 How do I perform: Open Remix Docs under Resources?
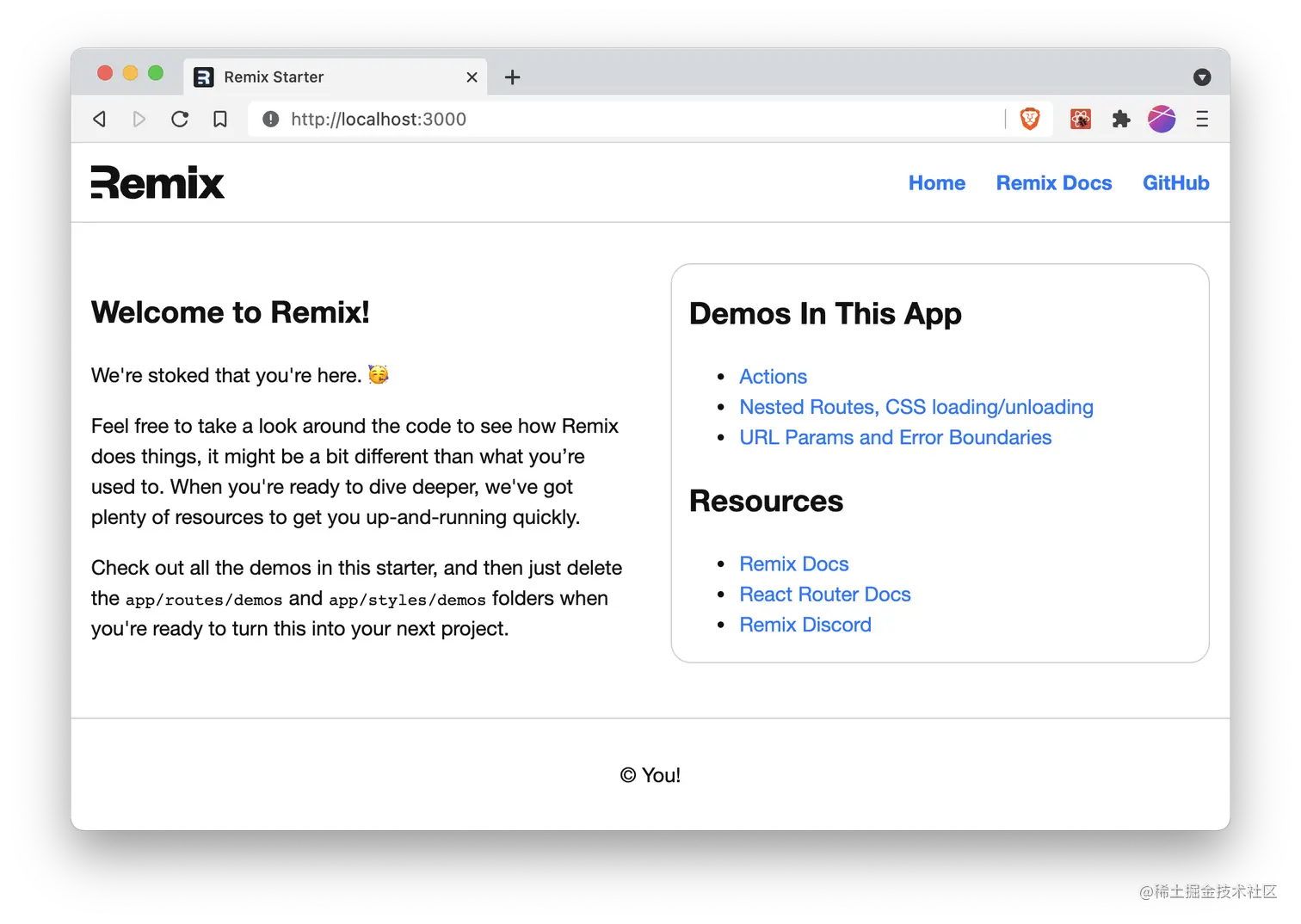click(x=794, y=564)
